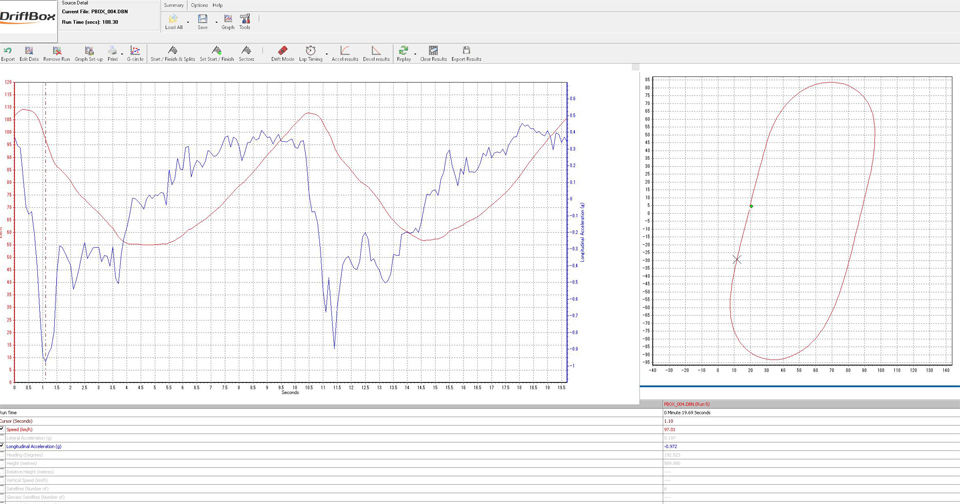Switch to the Summary tab
Screen dimensions: 960x504
(x=174, y=5)
